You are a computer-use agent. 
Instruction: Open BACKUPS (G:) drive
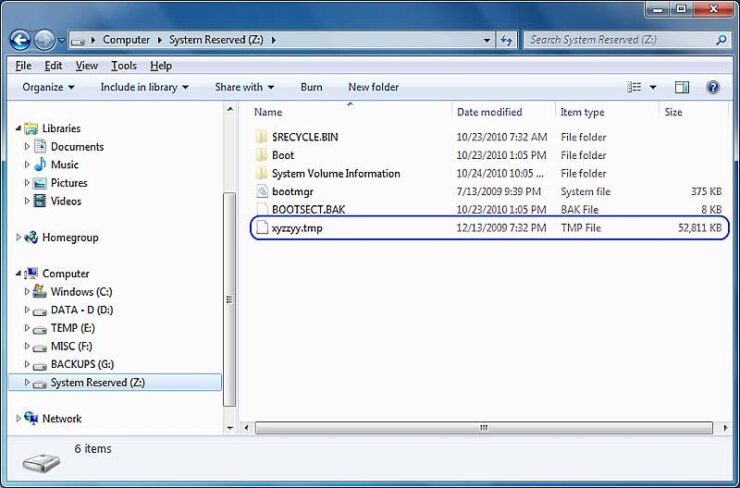tap(82, 364)
